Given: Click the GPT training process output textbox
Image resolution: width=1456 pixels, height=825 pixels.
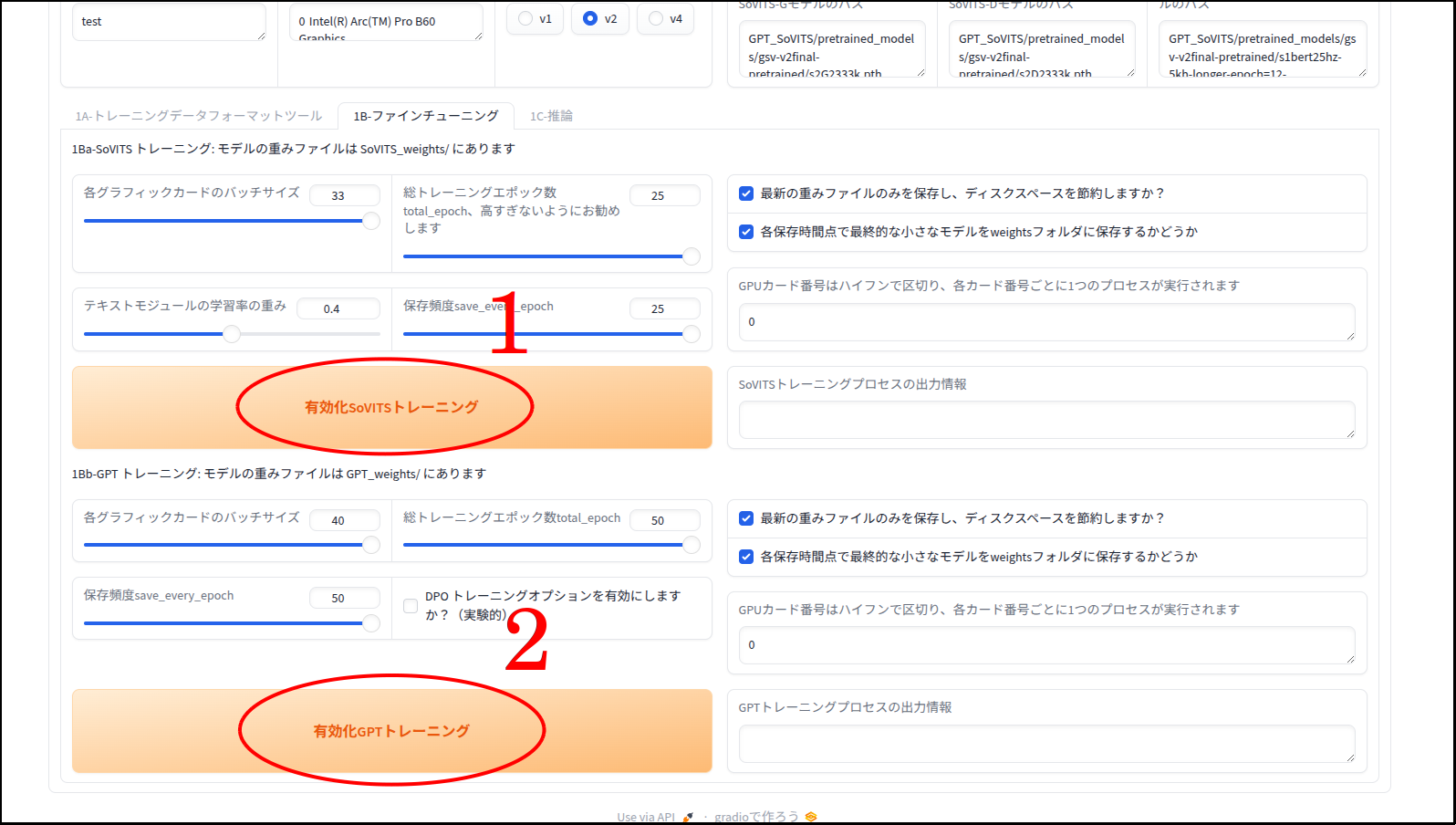Looking at the screenshot, I should pyautogui.click(x=1046, y=743).
